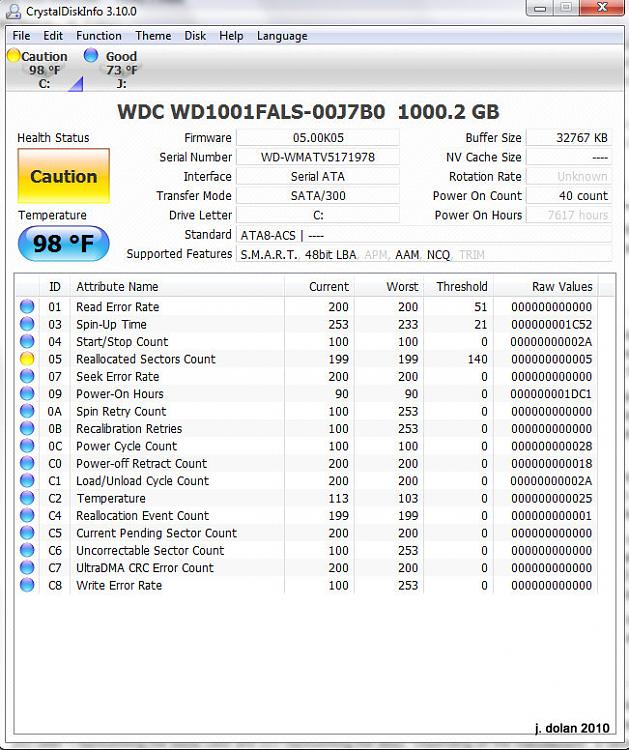
Task: Click status icon for Load/Unload Cycle Count
Action: [x=27, y=481]
